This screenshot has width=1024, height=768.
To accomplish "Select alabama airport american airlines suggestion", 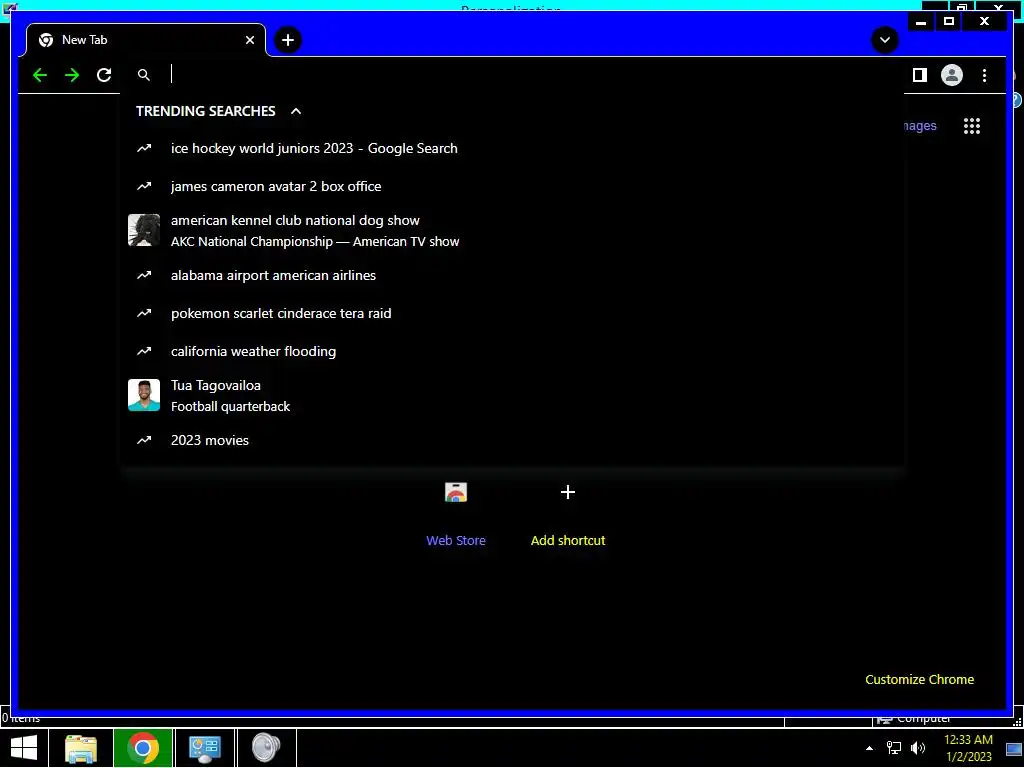I will click(513, 275).
